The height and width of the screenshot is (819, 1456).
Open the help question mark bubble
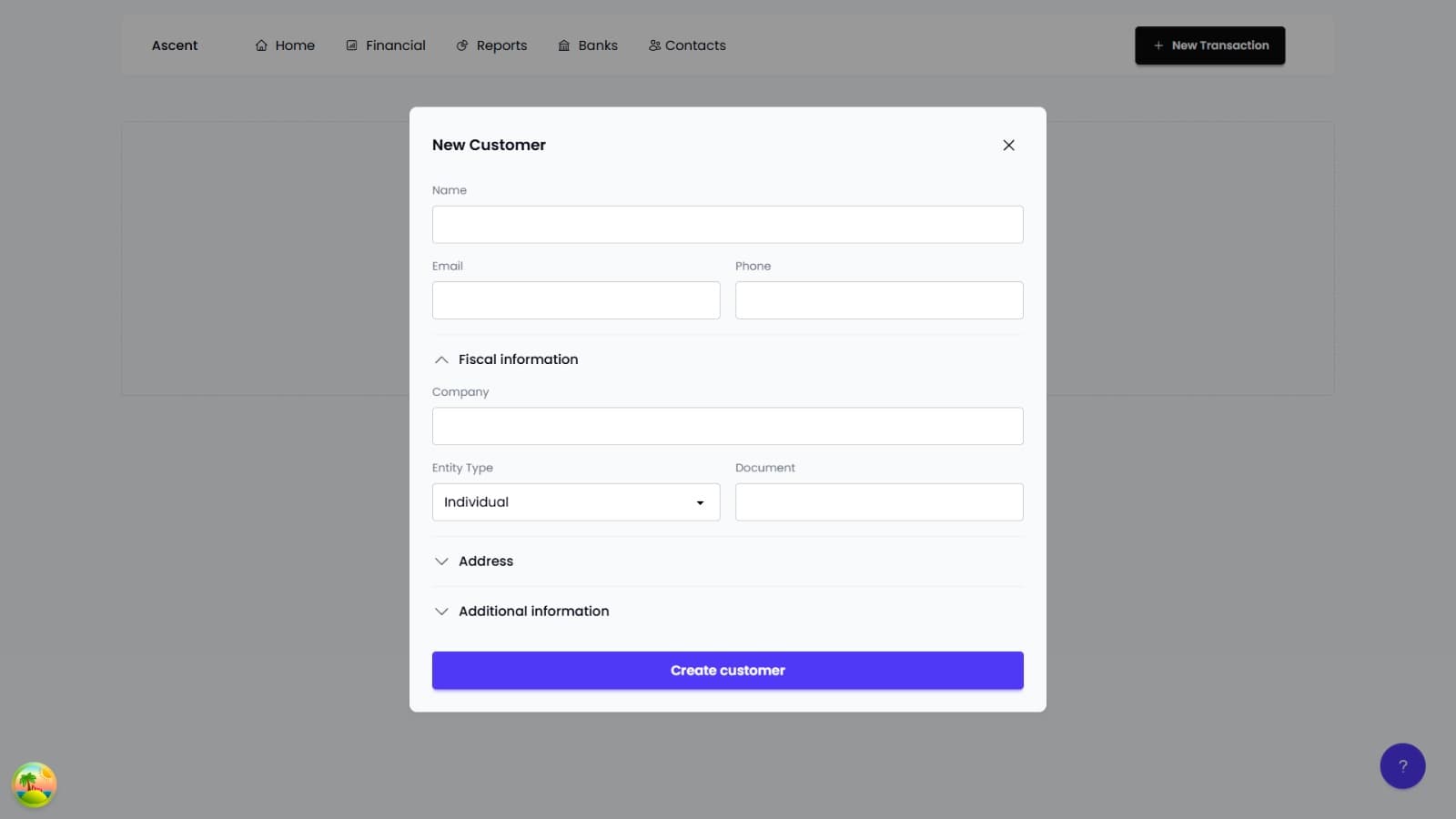pyautogui.click(x=1402, y=766)
